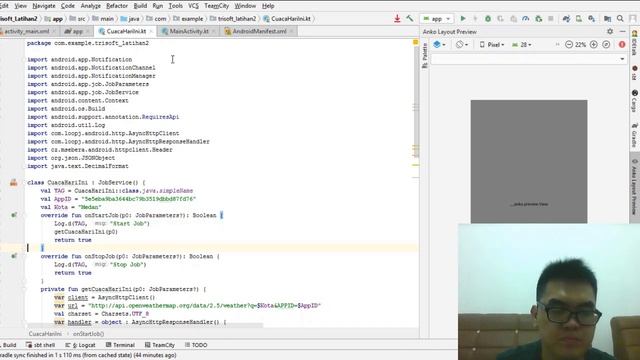
Task: Zoom out the layout preview
Action: pyautogui.click(x=569, y=44)
